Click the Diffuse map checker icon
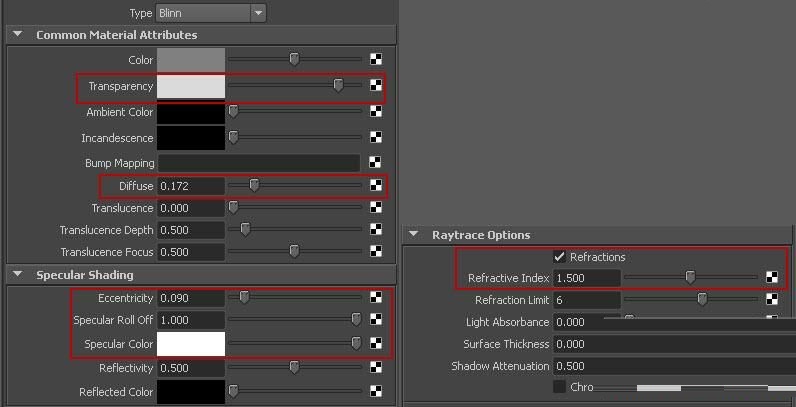This screenshot has height=407, width=796. pos(376,186)
